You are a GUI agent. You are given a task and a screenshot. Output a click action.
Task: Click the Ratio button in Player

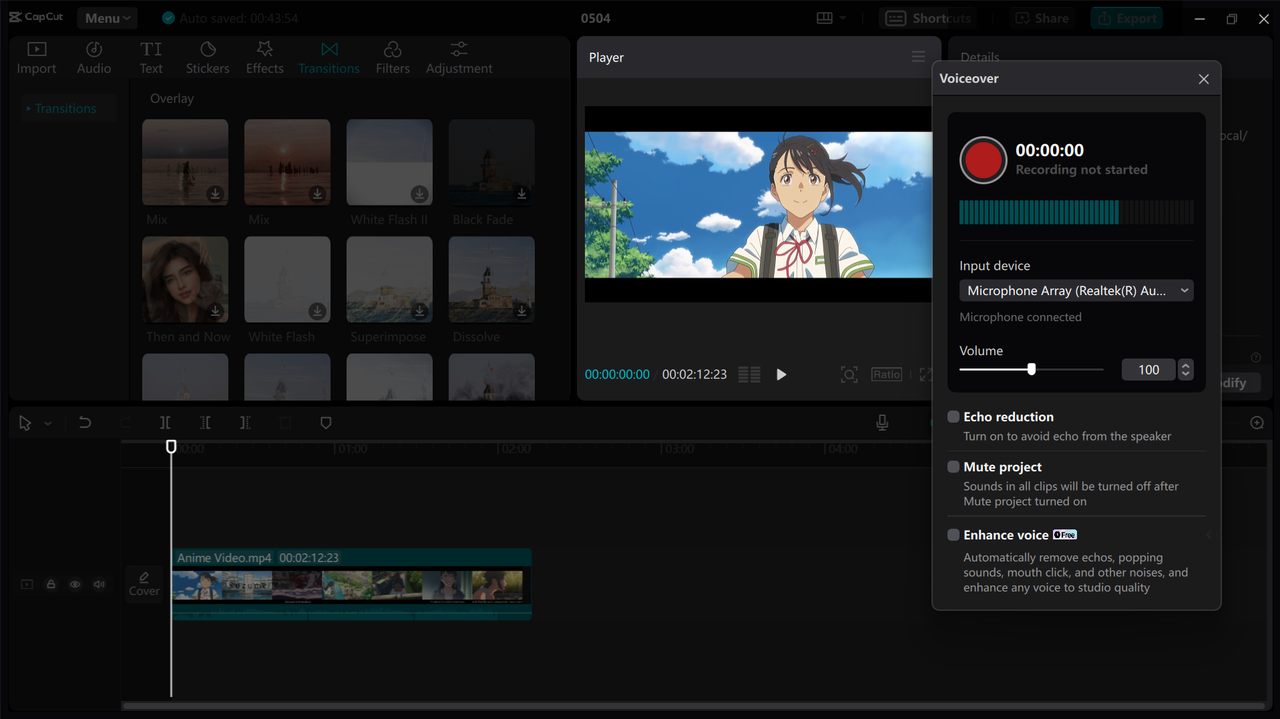pos(886,374)
